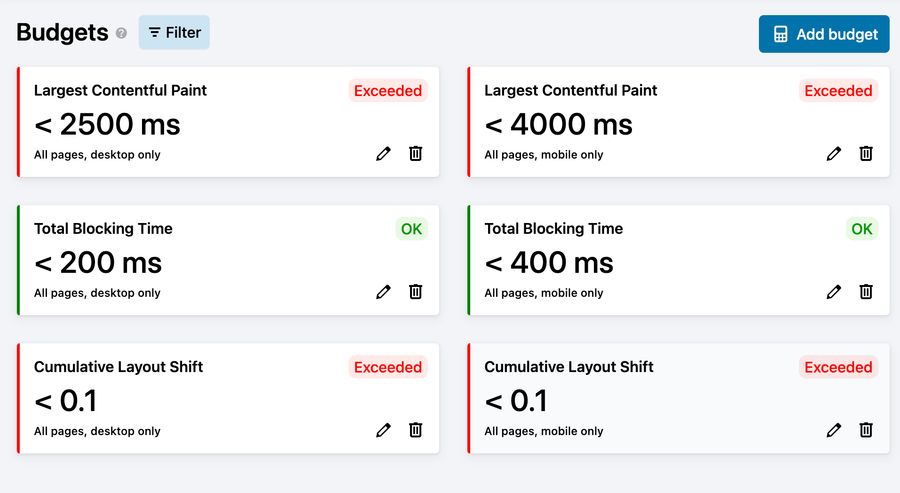Click Exceeded badge on desktop Largest Contentful Paint

[388, 91]
